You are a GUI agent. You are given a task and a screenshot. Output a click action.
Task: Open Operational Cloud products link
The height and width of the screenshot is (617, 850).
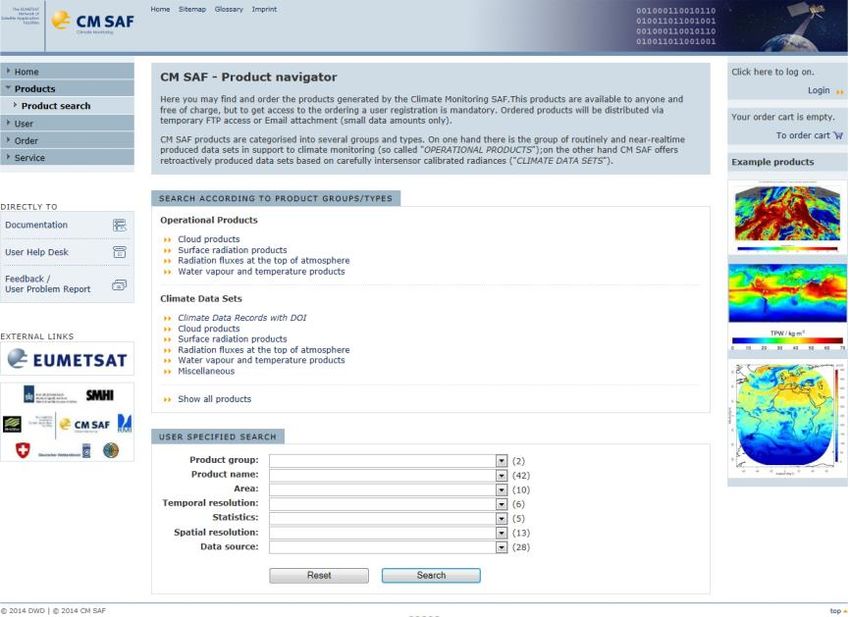209,239
